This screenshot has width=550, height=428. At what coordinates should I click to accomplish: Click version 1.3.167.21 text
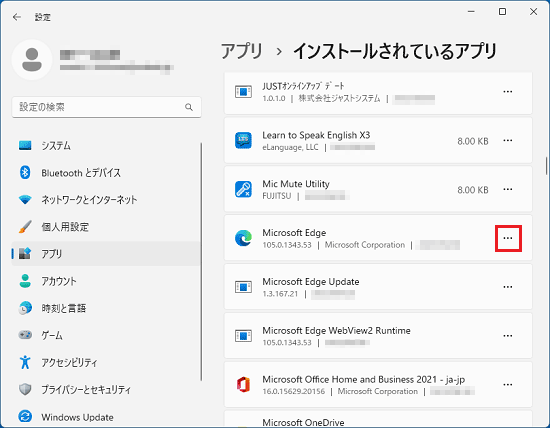[280, 294]
